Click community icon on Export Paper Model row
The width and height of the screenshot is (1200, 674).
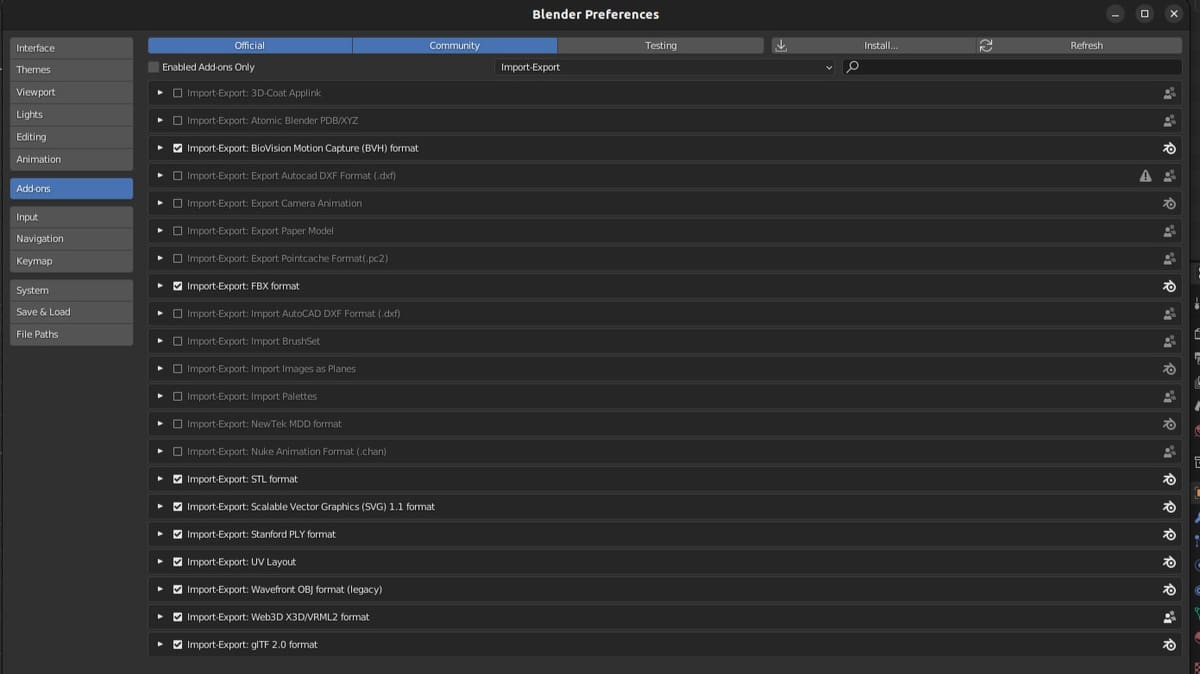(x=1169, y=231)
